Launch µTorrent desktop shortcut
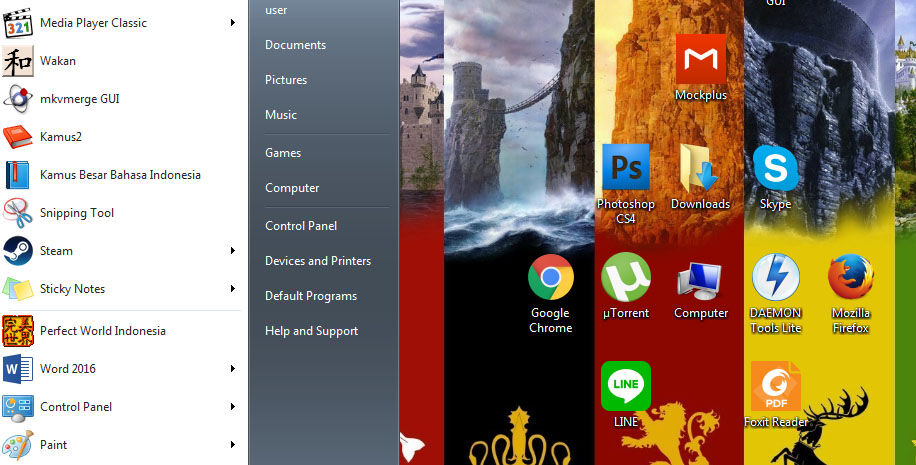The image size is (916, 465). tap(626, 277)
